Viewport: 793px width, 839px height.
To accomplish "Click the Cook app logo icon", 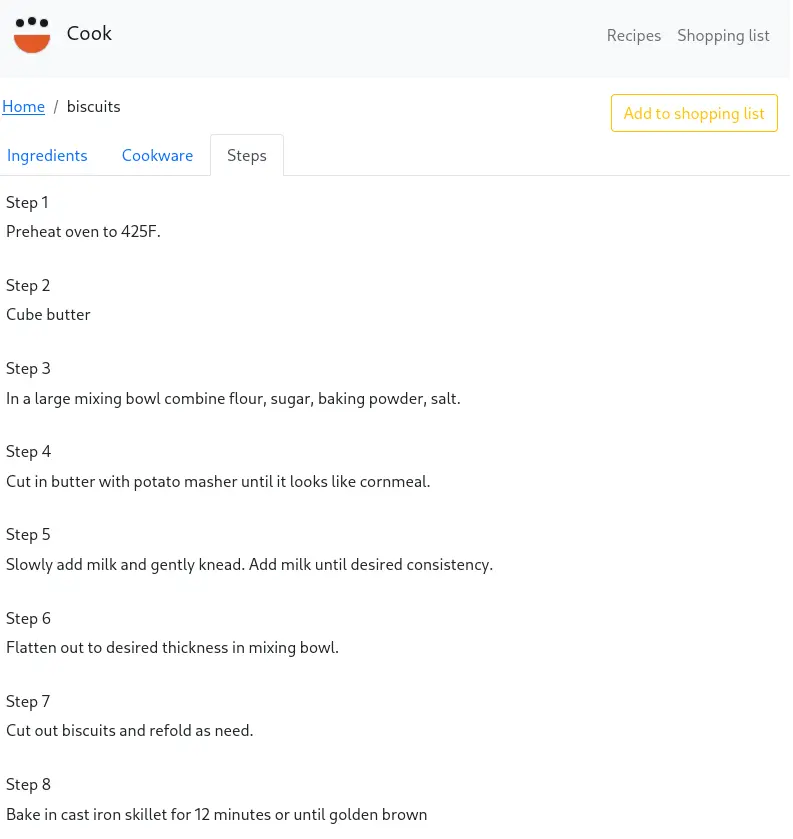I will coord(32,34).
